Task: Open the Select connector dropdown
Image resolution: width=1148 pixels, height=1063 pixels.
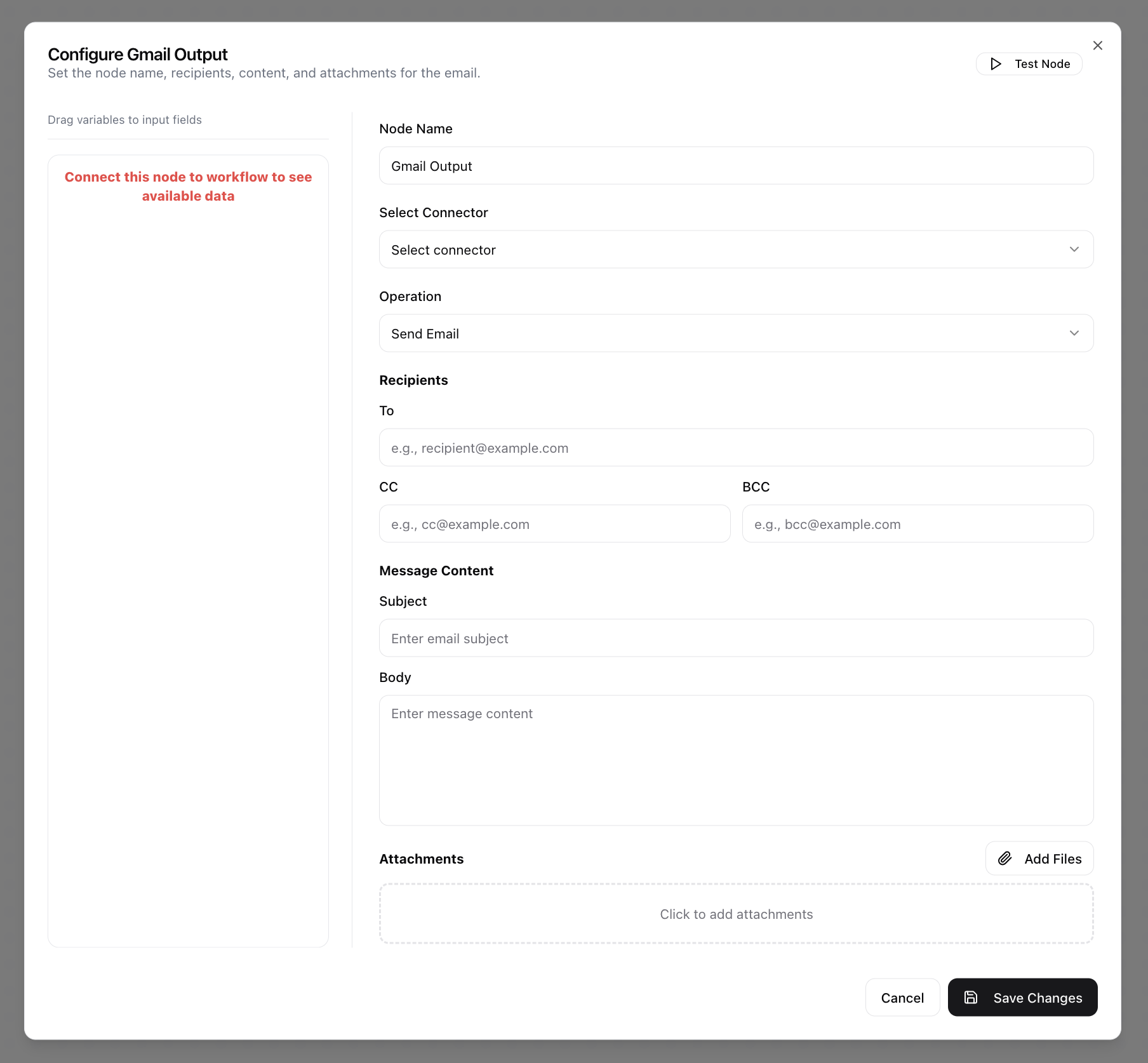Action: click(735, 250)
